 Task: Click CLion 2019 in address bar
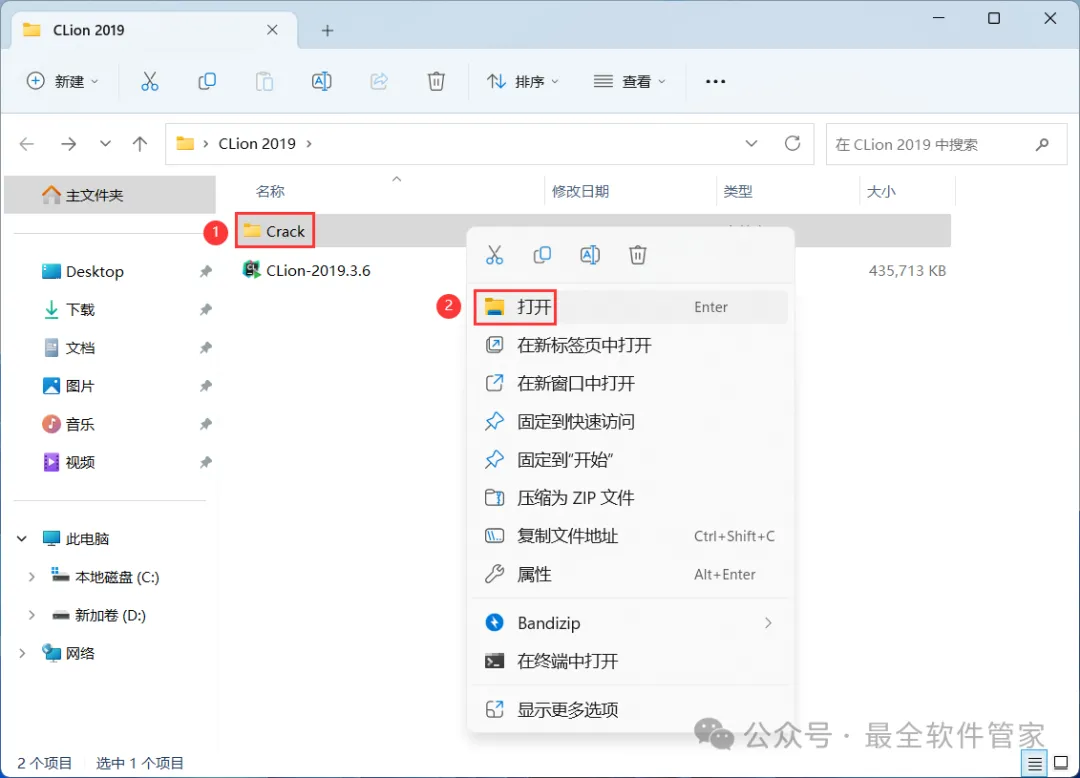(x=257, y=144)
